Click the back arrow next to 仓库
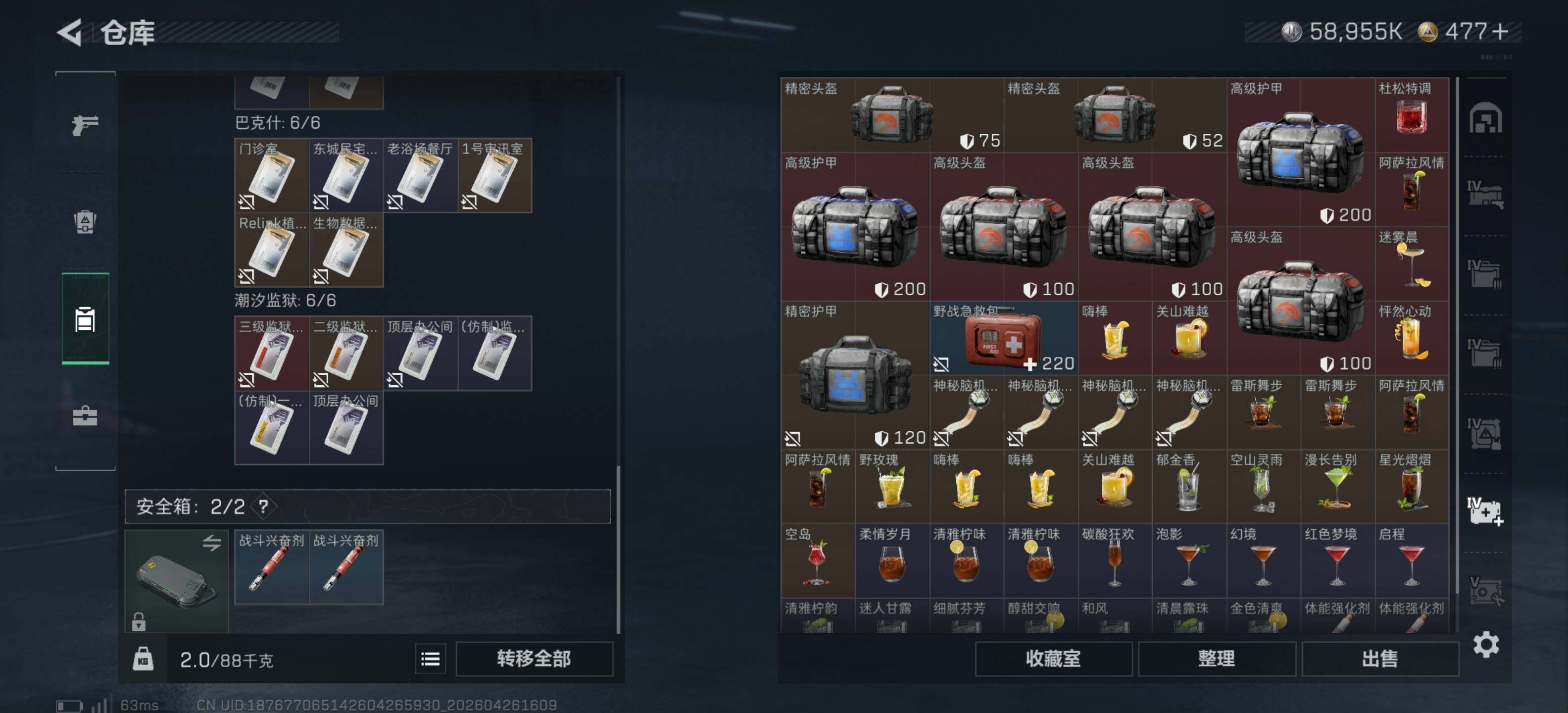 click(x=69, y=32)
